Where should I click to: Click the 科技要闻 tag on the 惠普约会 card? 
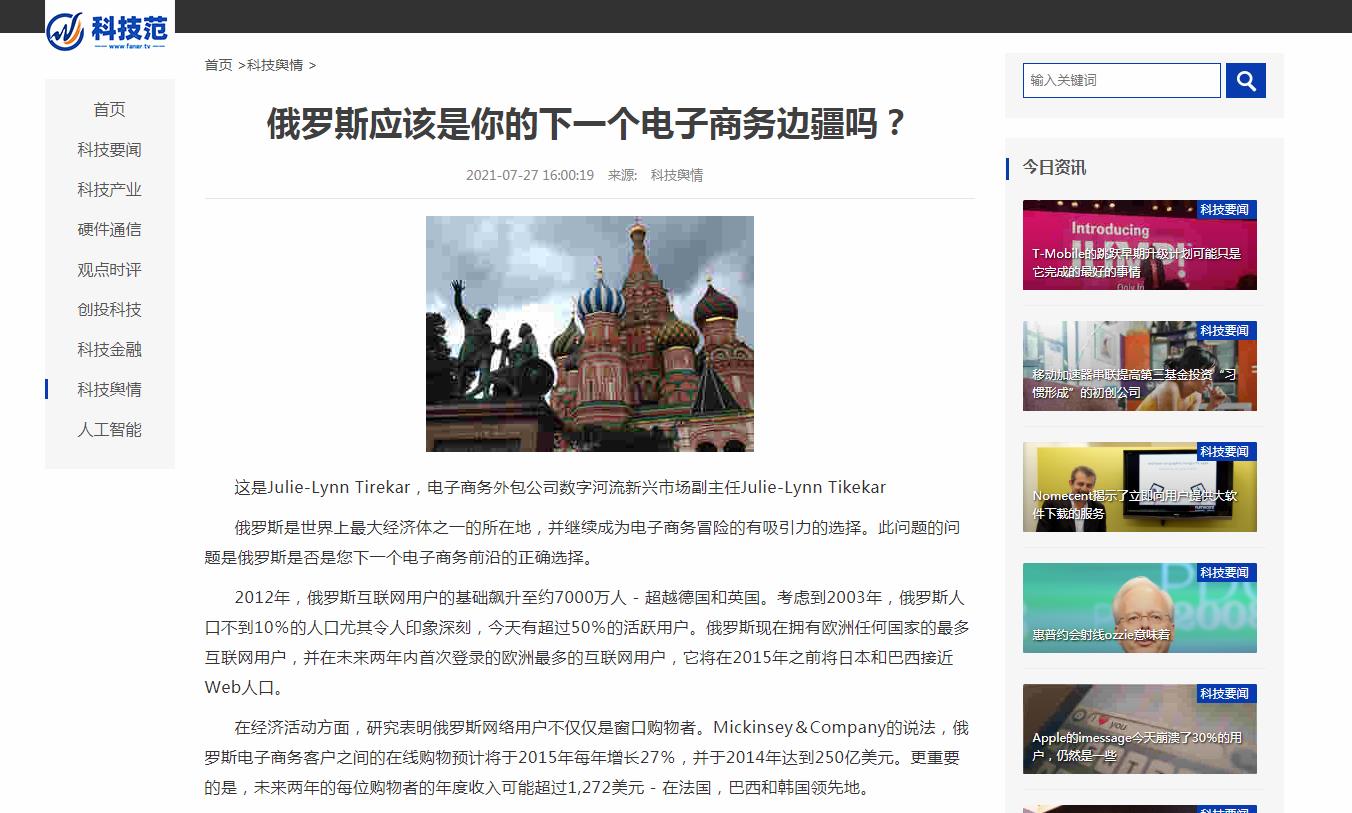pyautogui.click(x=1226, y=573)
